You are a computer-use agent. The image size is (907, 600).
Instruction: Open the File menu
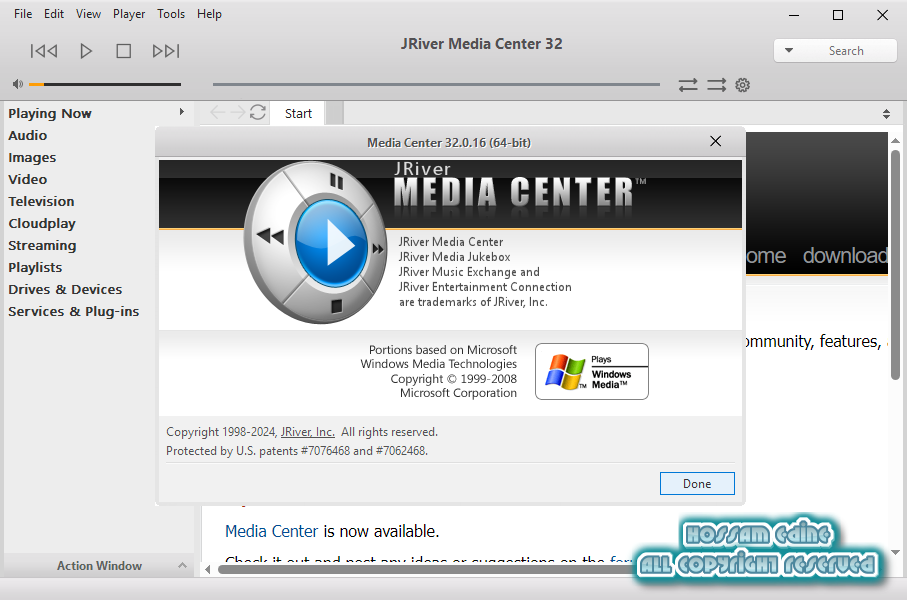[x=23, y=14]
